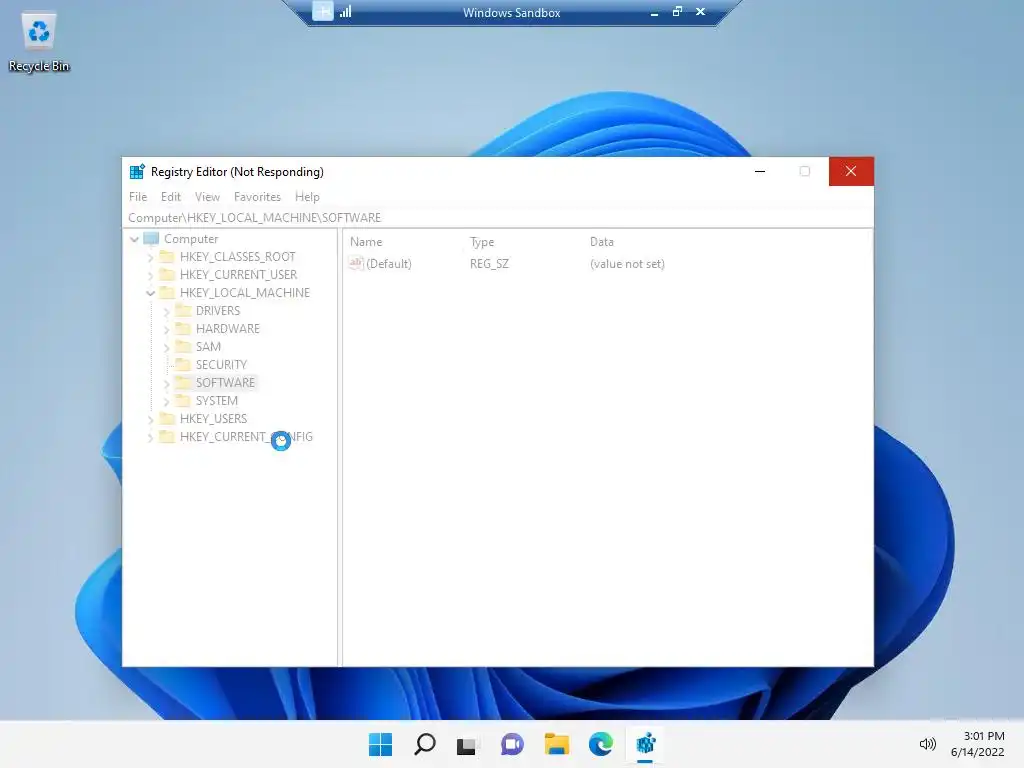This screenshot has height=768, width=1024.
Task: Click the Name column header
Action: pos(366,242)
